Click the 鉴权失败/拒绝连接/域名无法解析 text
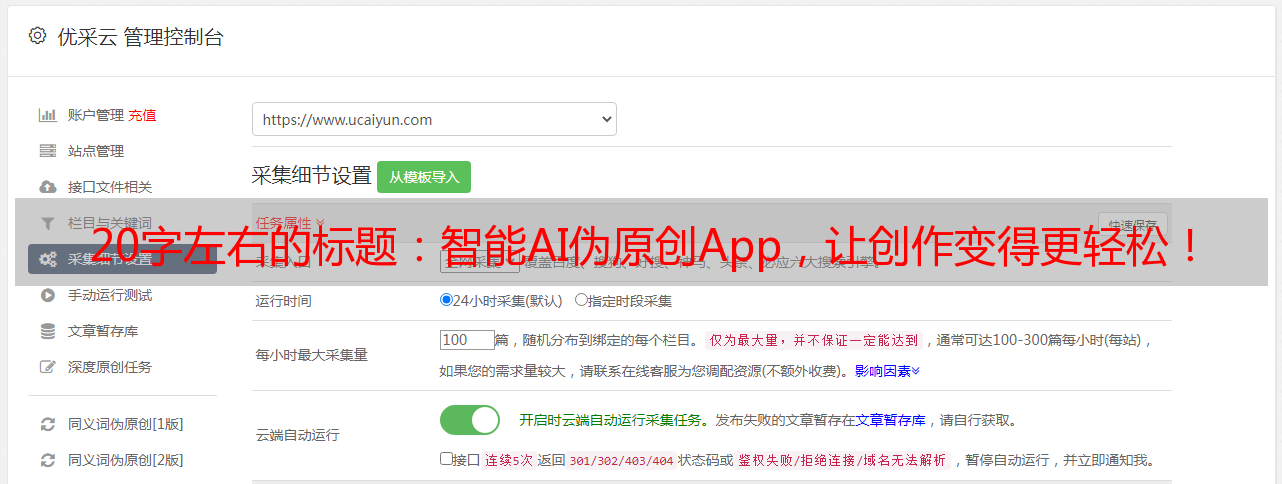The width and height of the screenshot is (1282, 484). coord(843,461)
